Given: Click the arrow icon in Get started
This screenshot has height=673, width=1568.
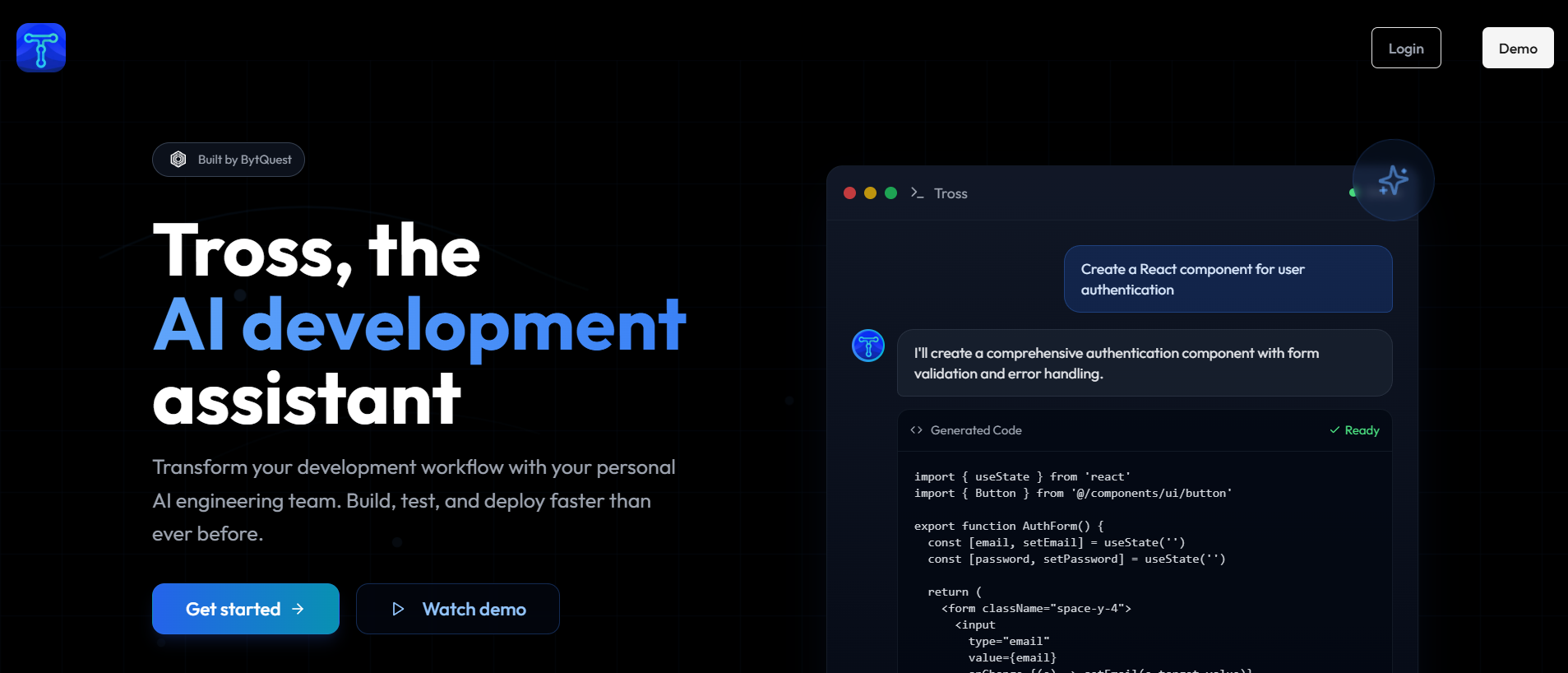Looking at the screenshot, I should point(298,609).
